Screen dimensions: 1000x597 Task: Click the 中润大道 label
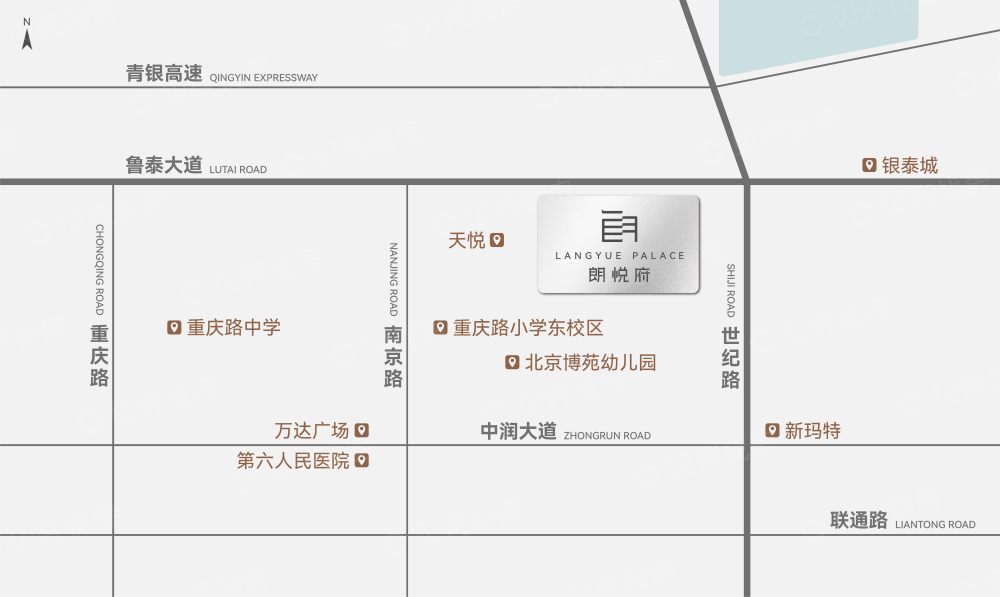[518, 431]
